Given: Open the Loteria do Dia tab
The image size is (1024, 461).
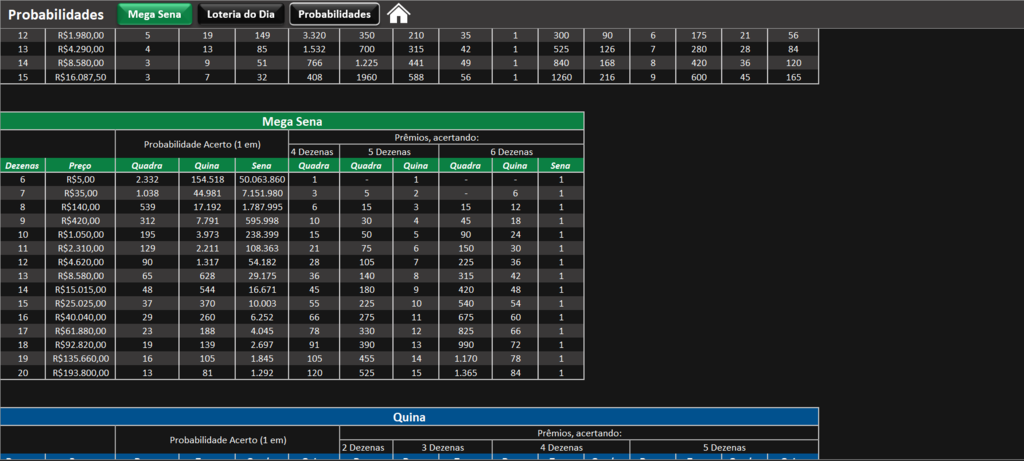Looking at the screenshot, I should (241, 14).
